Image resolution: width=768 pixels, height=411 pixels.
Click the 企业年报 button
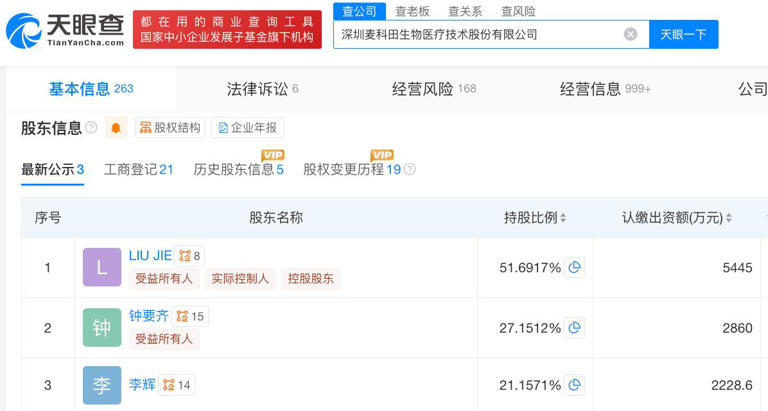tap(248, 128)
